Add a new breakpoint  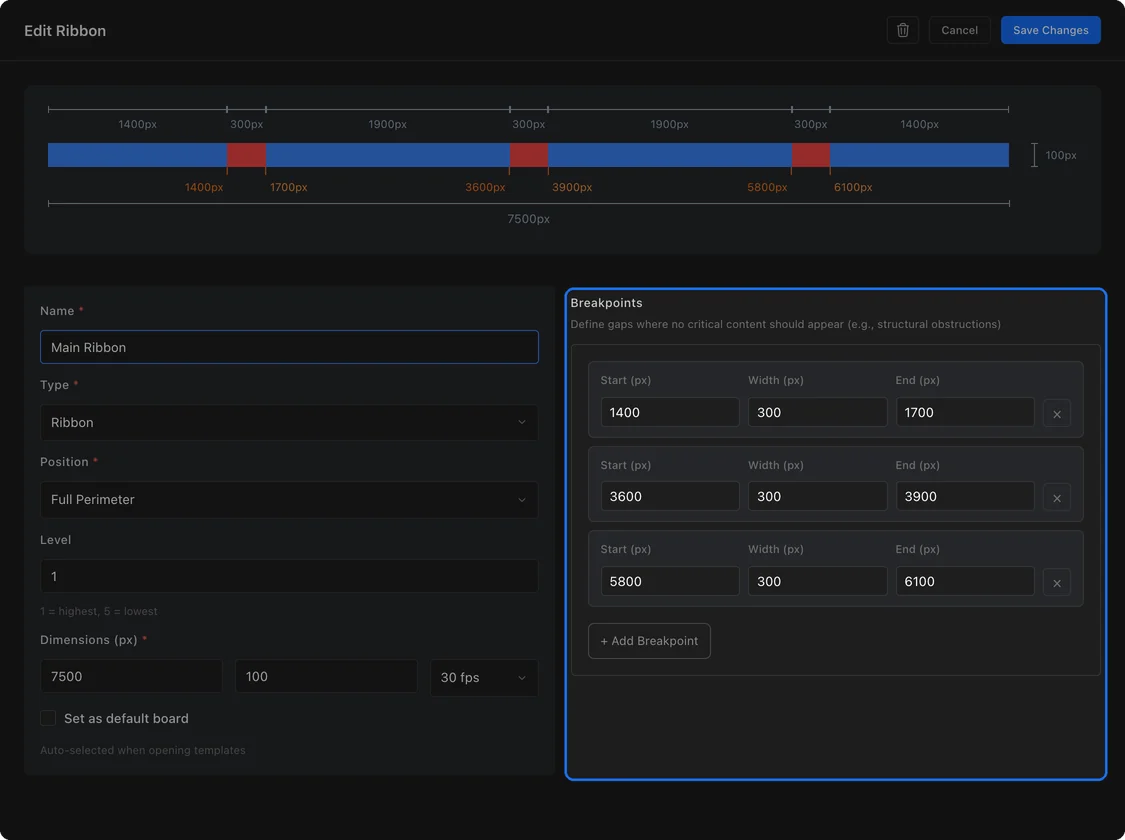point(649,641)
